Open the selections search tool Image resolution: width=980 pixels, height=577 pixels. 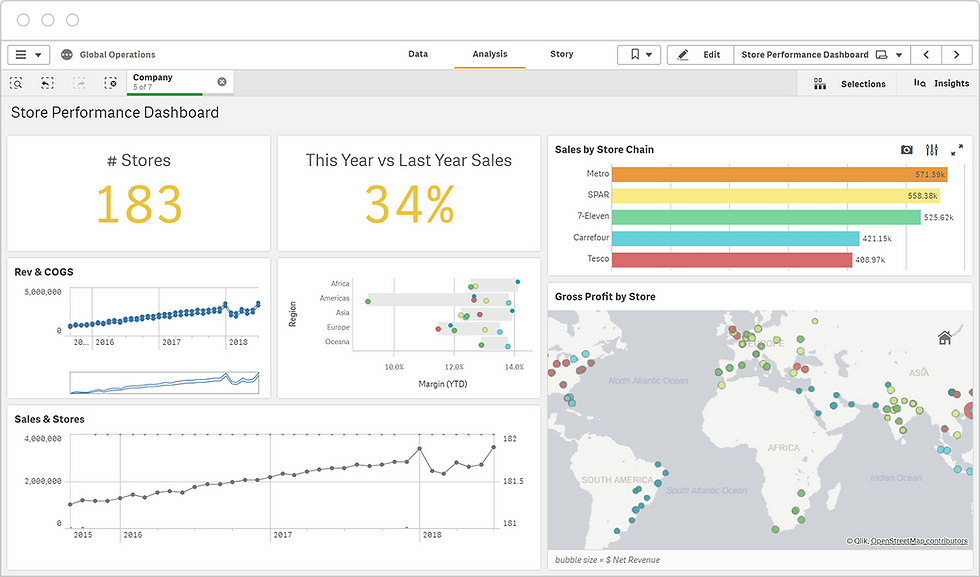(x=16, y=83)
